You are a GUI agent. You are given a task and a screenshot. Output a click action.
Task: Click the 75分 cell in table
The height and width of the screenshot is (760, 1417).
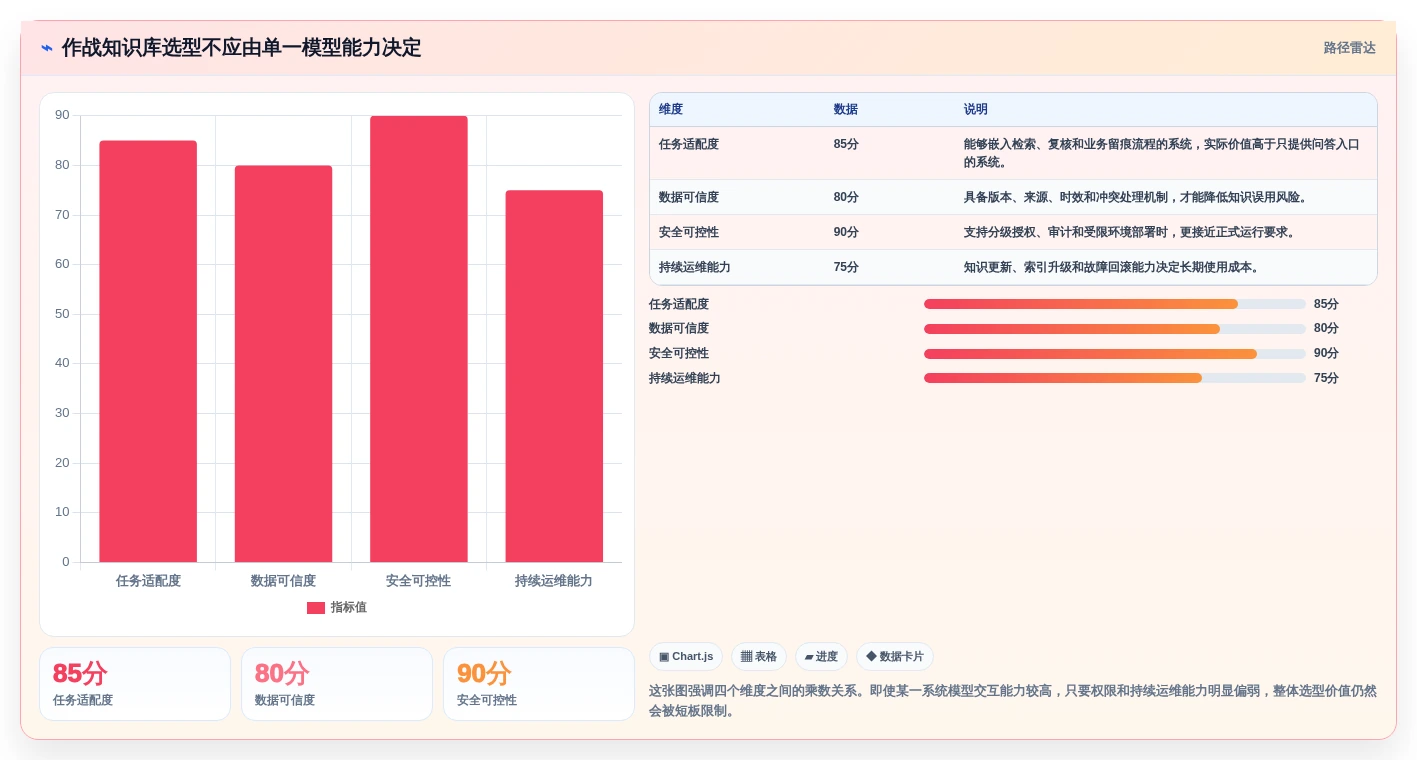click(846, 267)
